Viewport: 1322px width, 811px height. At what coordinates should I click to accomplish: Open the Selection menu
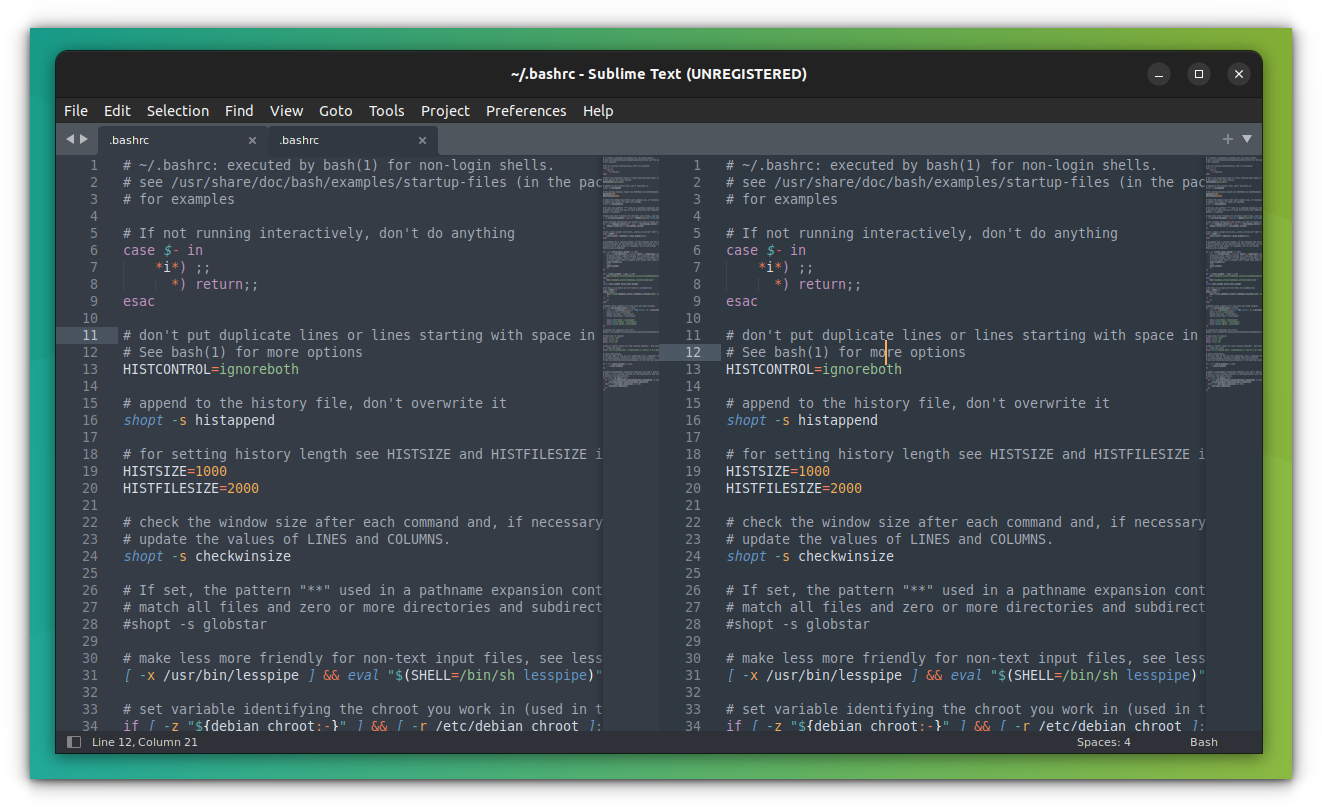(x=178, y=111)
